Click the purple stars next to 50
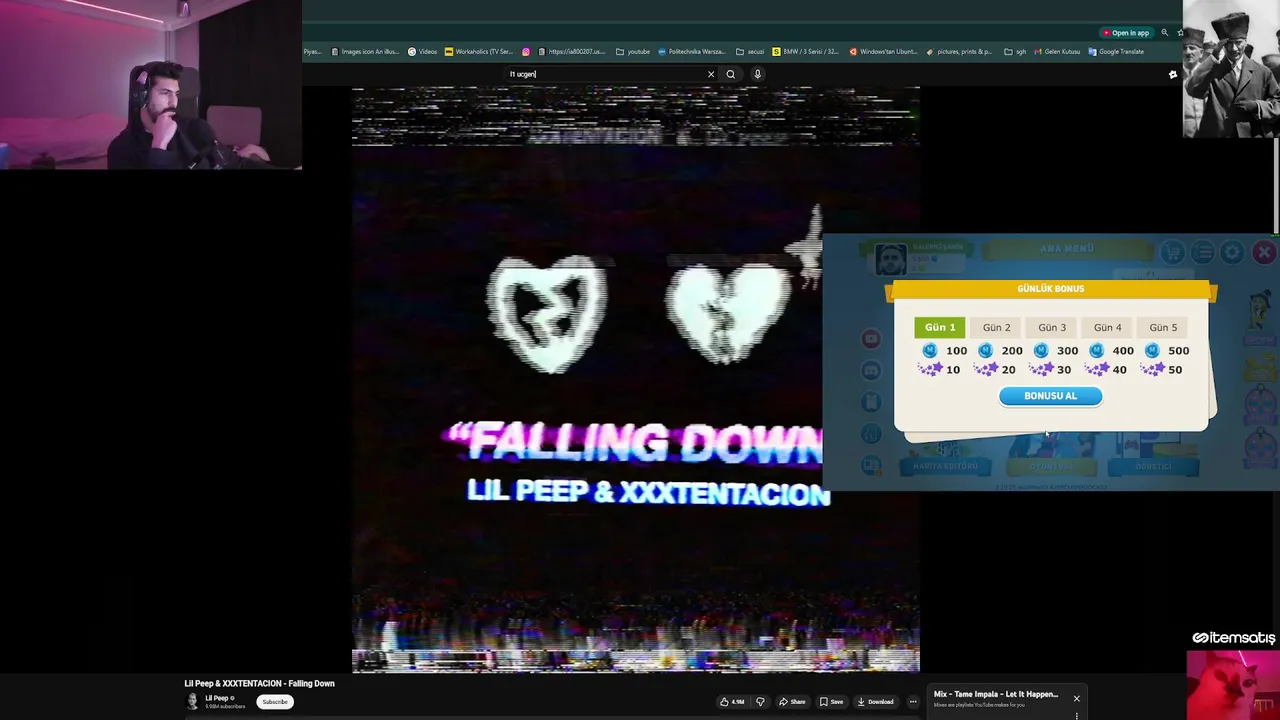Image resolution: width=1280 pixels, height=720 pixels. coord(1152,370)
